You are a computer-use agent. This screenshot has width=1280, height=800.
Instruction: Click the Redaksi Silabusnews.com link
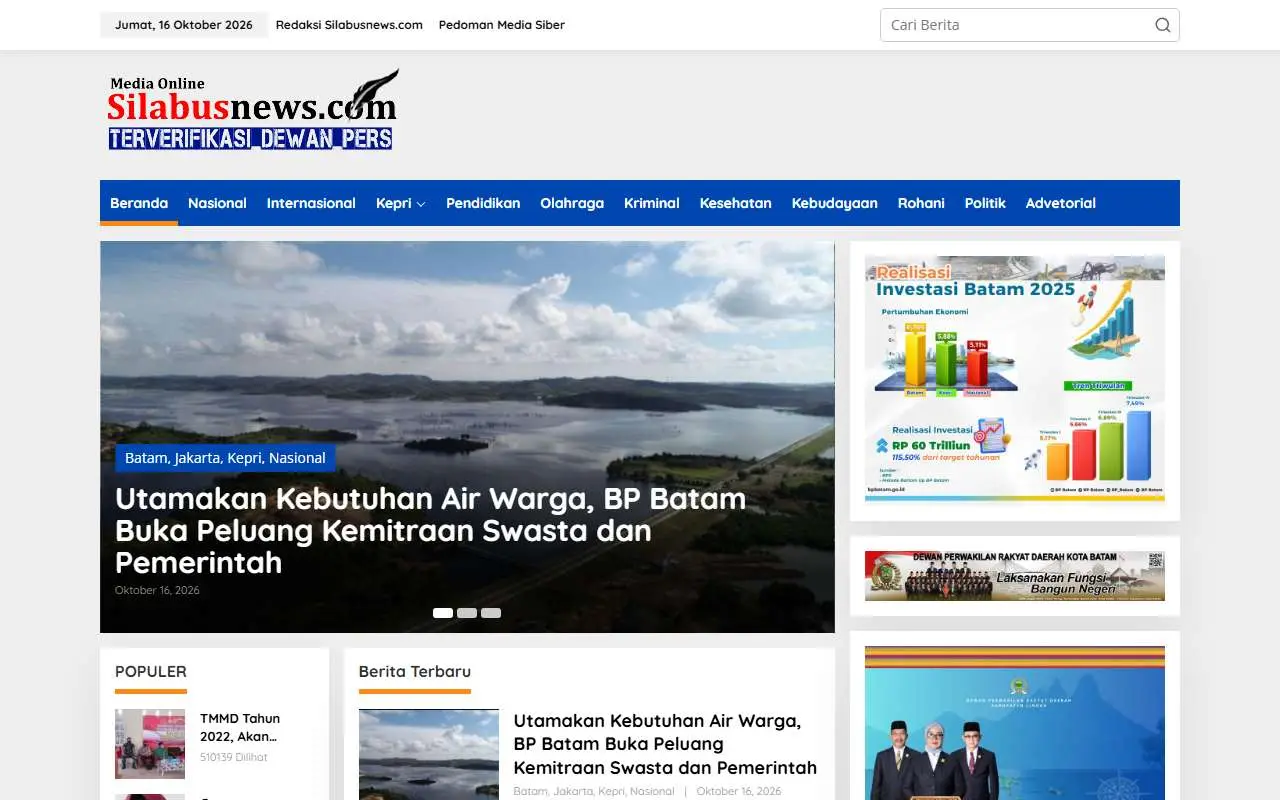tap(349, 25)
